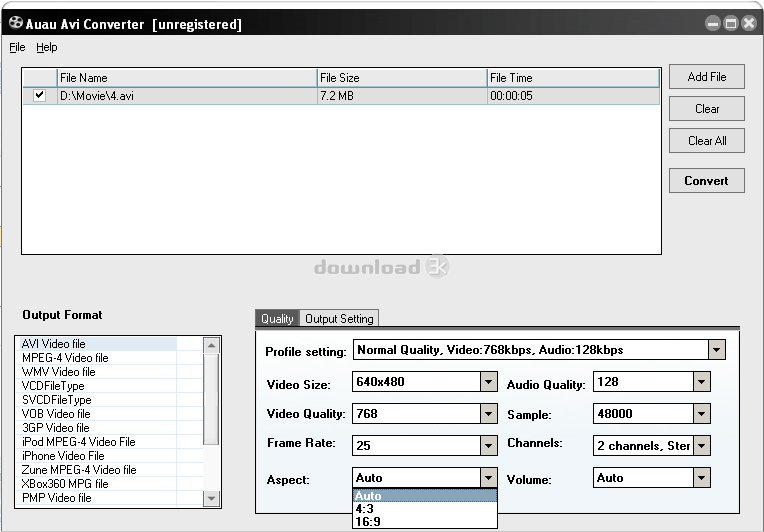This screenshot has height=532, width=764.
Task: Click the Clear All button
Action: click(707, 141)
